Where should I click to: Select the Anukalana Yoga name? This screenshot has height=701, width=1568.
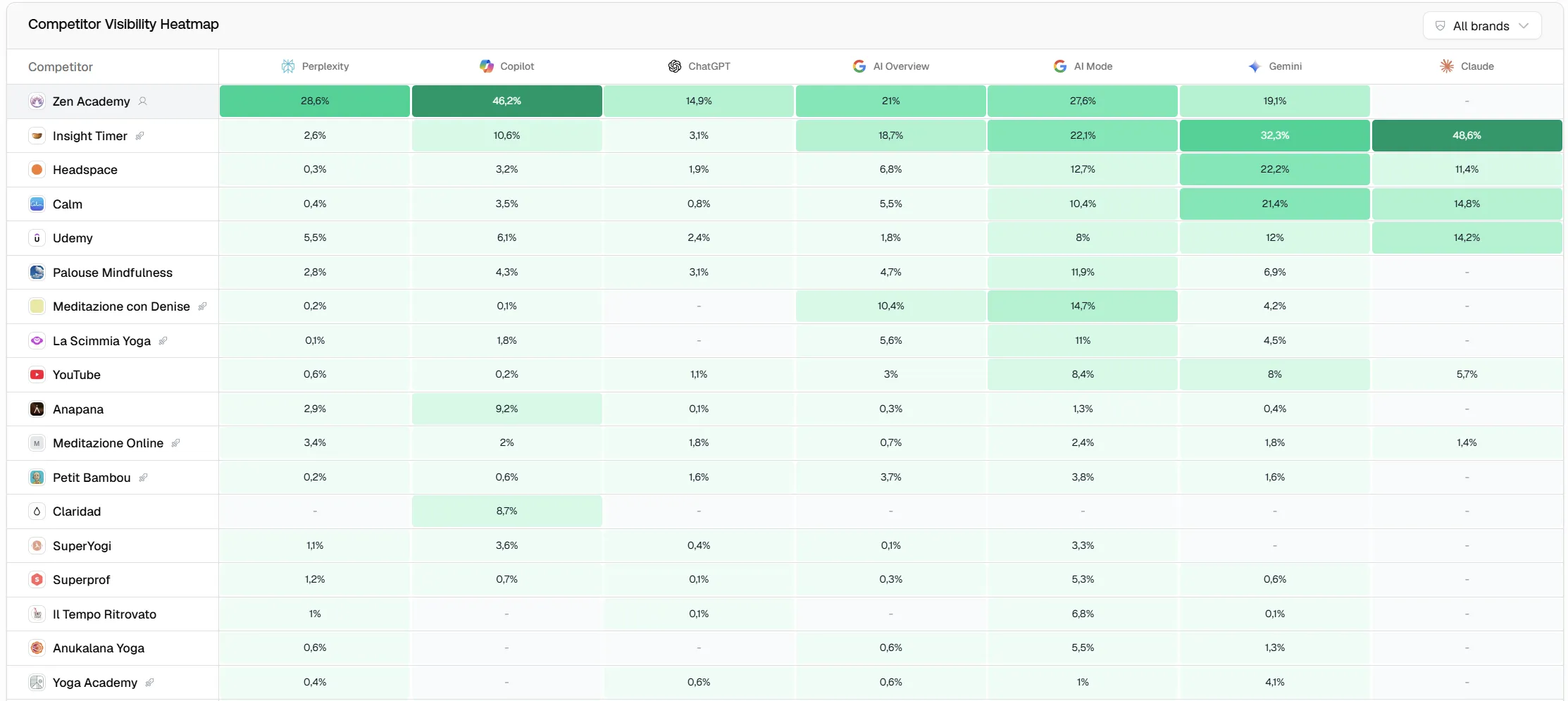tap(99, 648)
